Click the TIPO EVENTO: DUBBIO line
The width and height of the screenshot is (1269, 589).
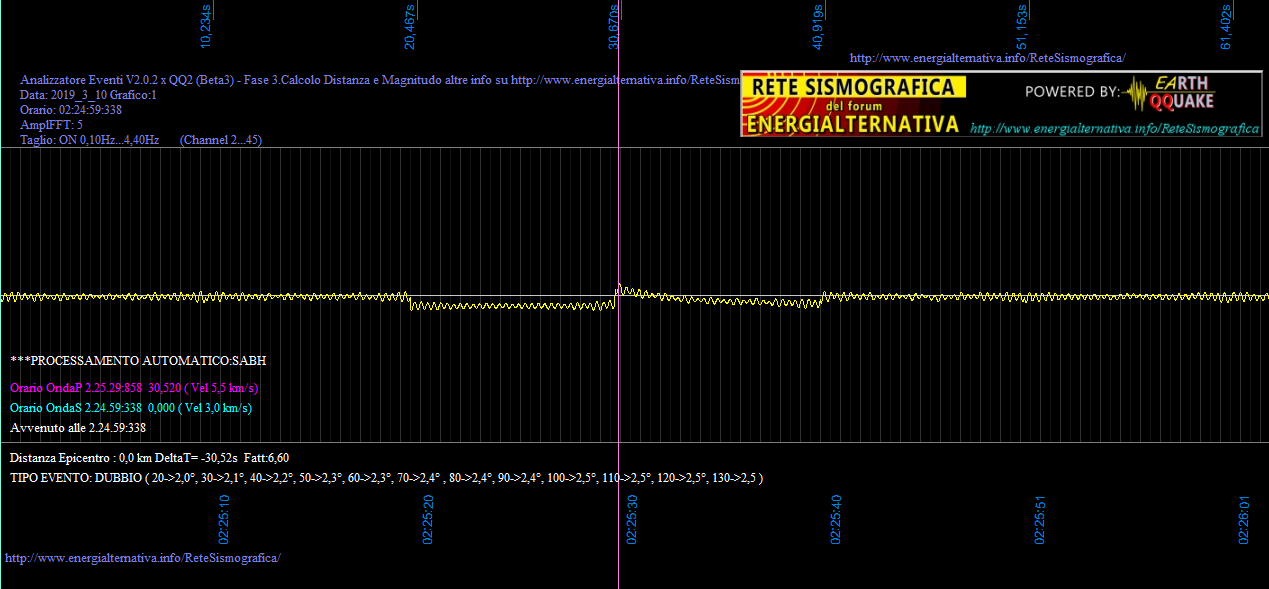(387, 478)
